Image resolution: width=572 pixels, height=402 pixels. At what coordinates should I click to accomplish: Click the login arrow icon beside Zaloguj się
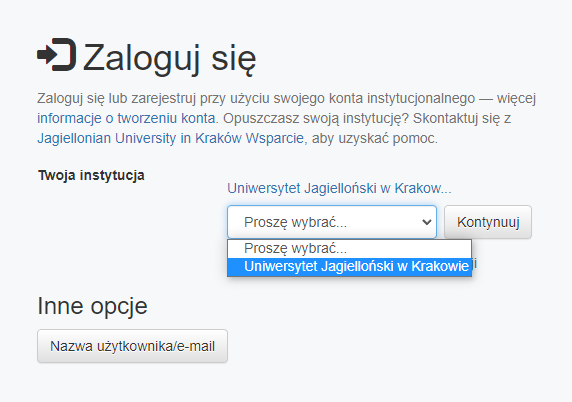pyautogui.click(x=57, y=54)
